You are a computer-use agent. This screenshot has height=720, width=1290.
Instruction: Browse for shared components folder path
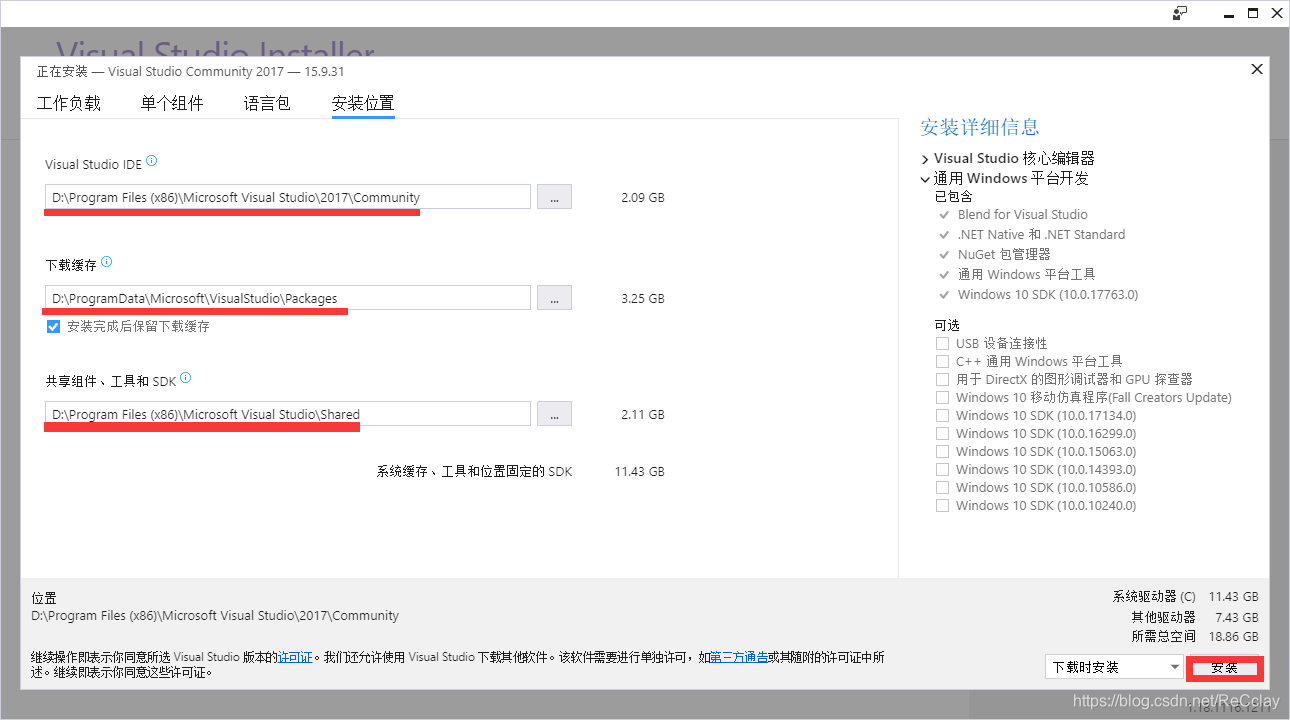click(554, 414)
